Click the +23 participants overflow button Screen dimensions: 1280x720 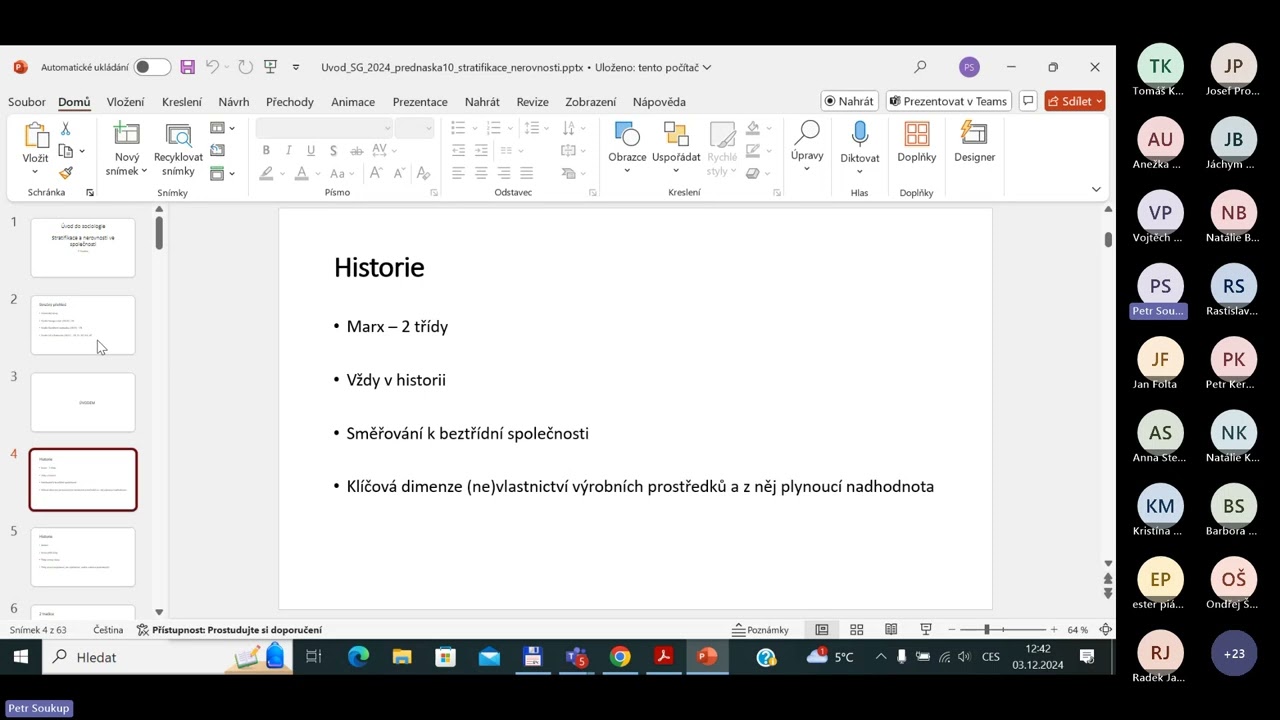pyautogui.click(x=1234, y=653)
